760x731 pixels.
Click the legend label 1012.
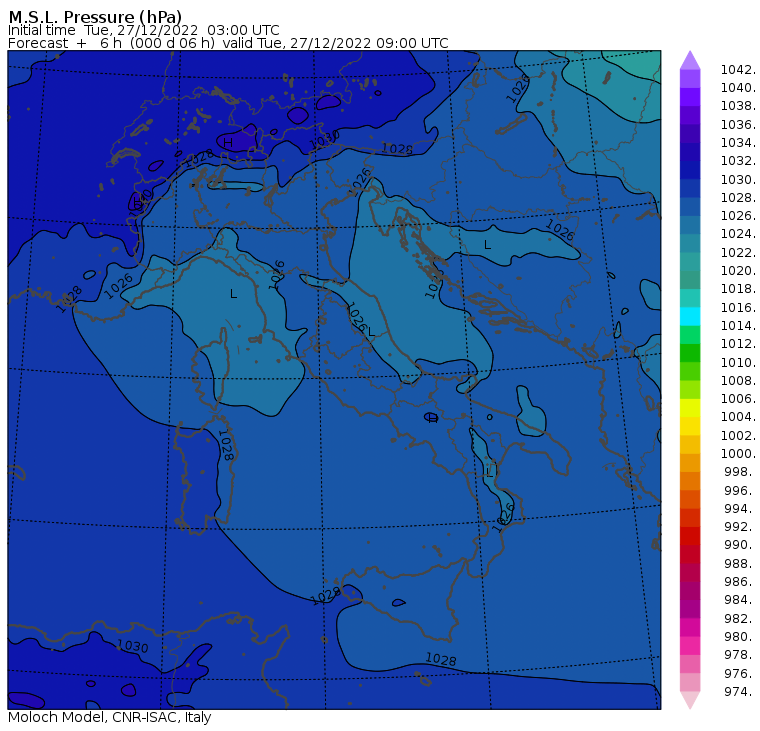(738, 344)
